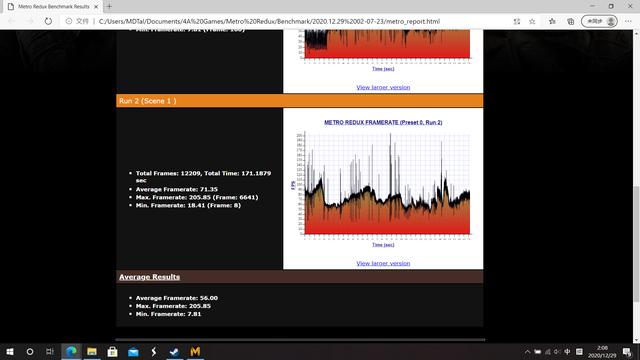This screenshot has height=360, width=640.
Task: Open the volume tray icon
Action: [x=557, y=351]
